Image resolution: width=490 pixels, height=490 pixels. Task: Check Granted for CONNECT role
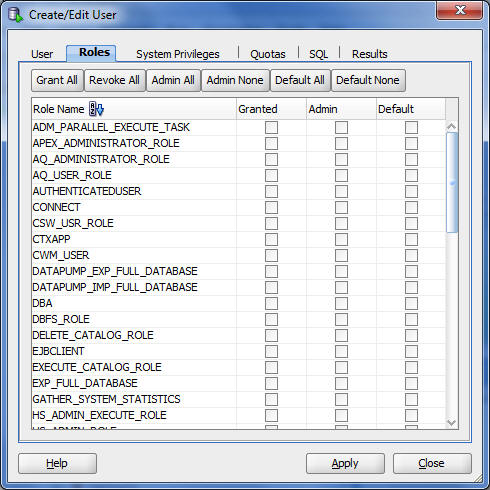tap(271, 208)
